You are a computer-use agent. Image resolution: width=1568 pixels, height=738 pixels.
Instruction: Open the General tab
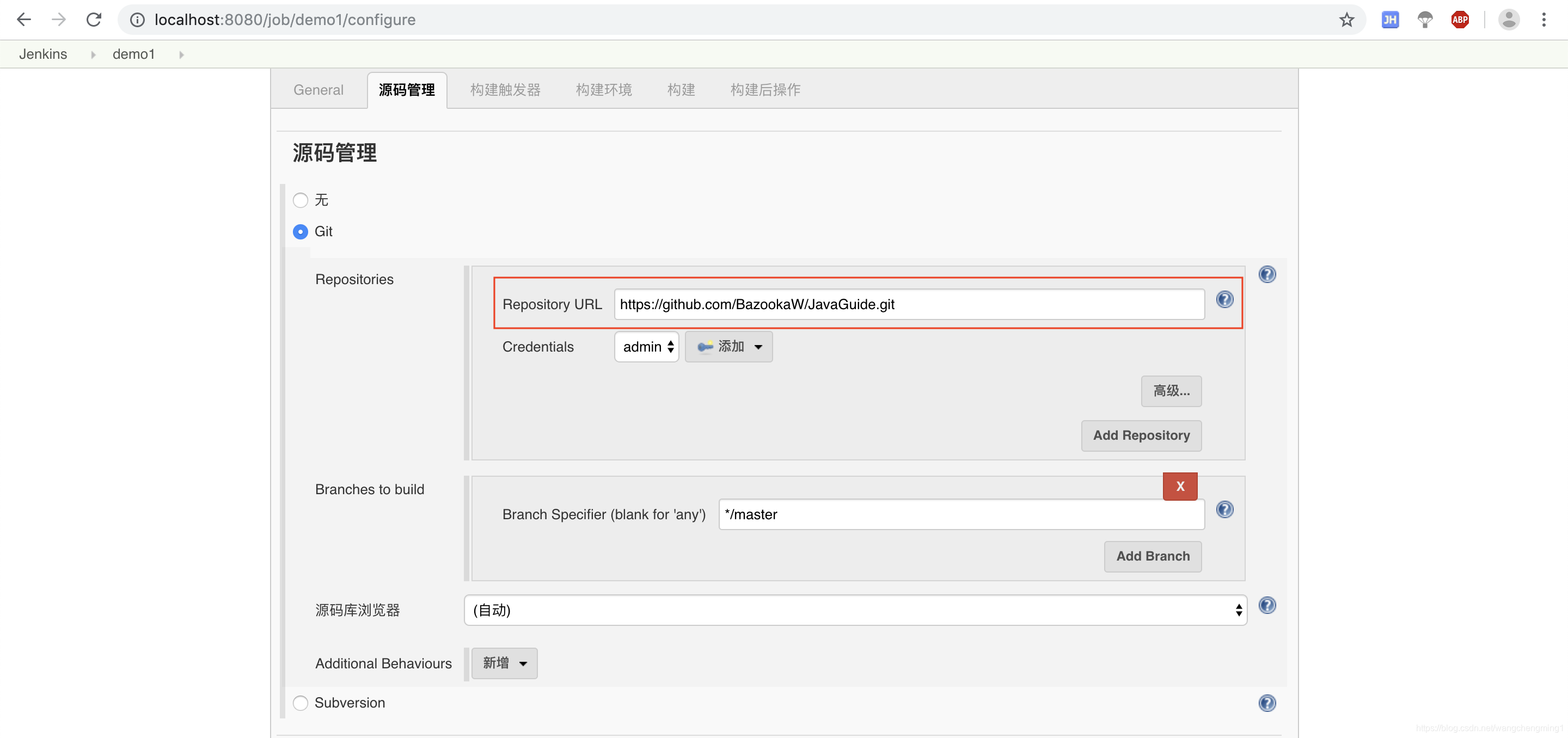318,90
